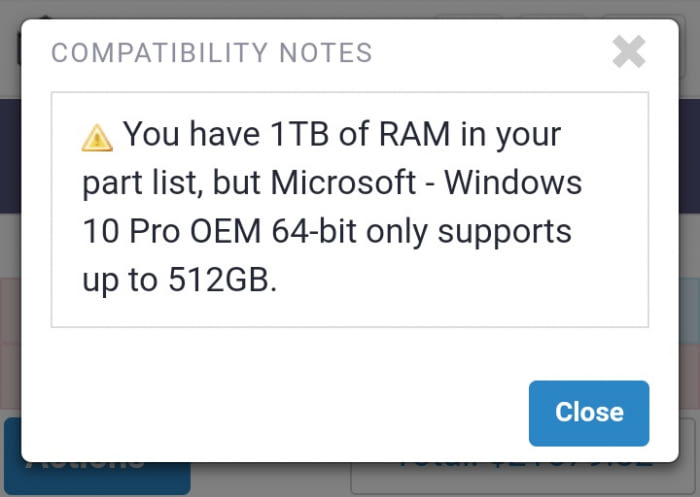Click the words 'Windows' in the warning note
The height and width of the screenshot is (497, 700).
[513, 183]
